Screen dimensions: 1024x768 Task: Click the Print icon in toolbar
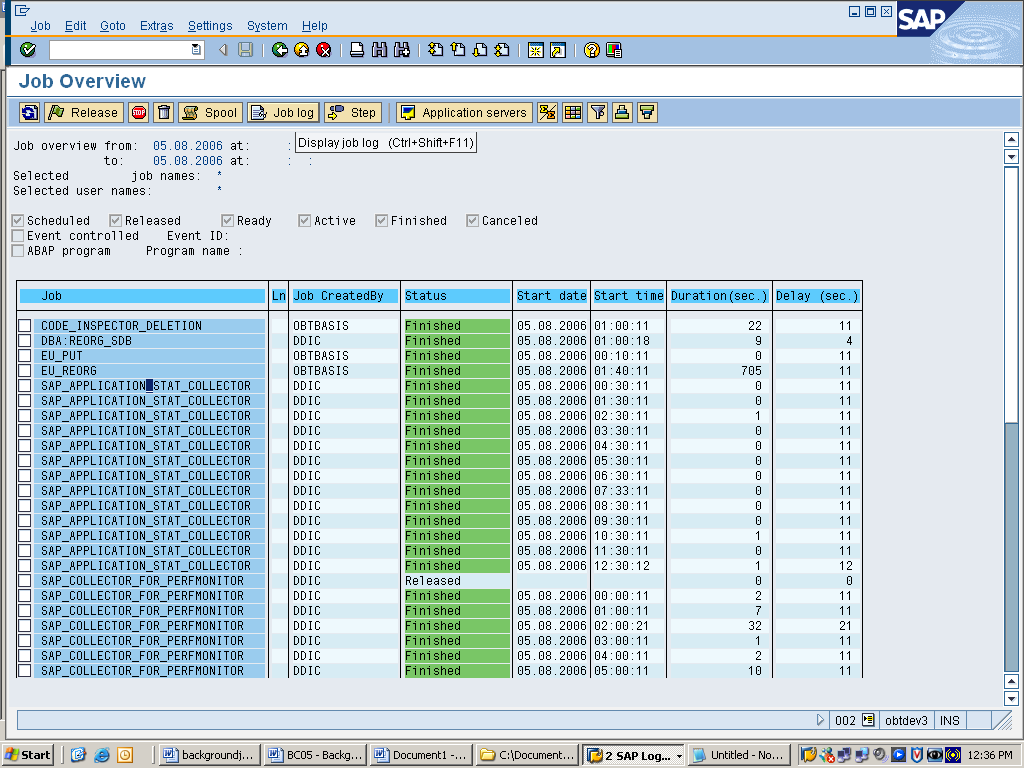coord(357,50)
